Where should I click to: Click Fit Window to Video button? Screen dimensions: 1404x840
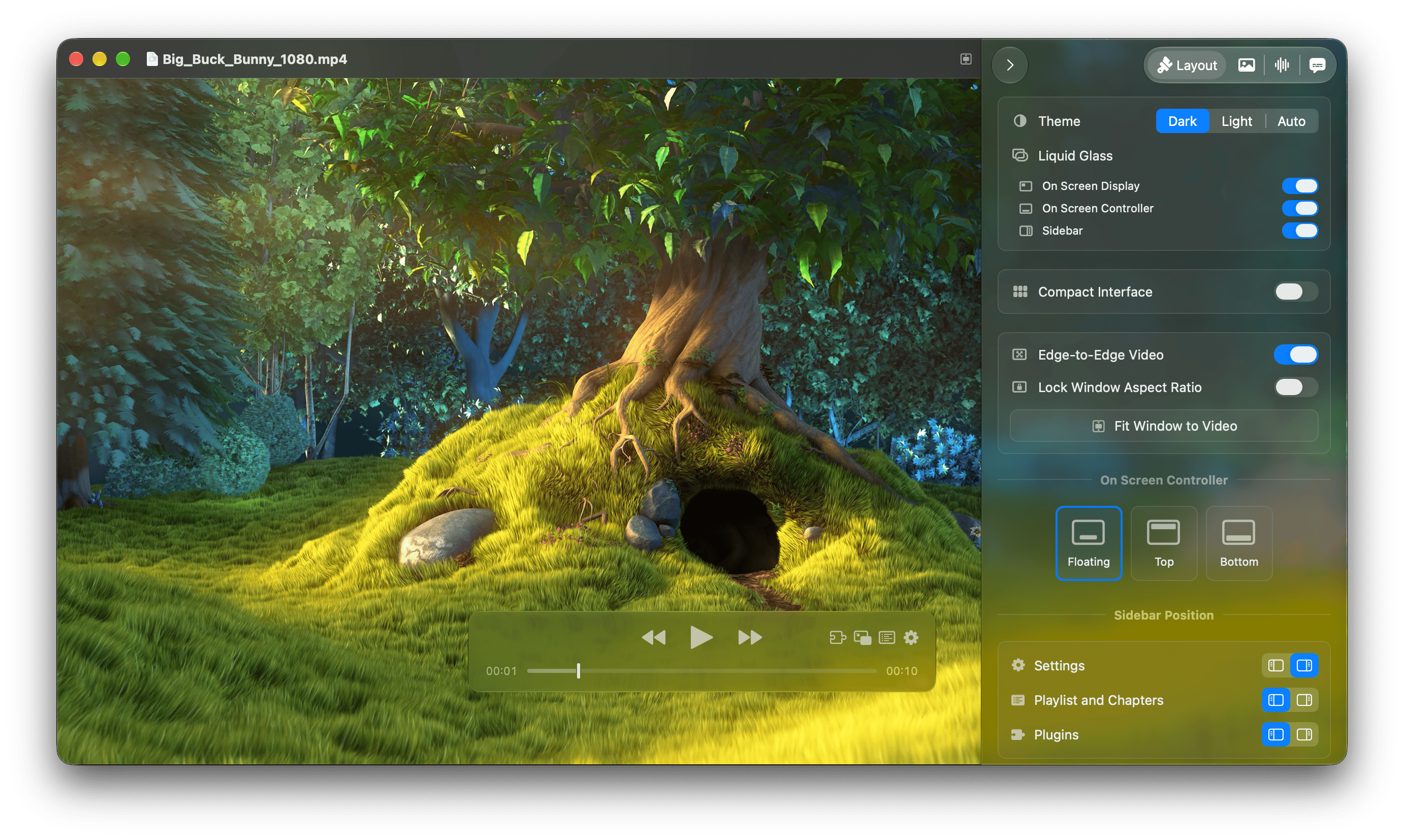1164,426
